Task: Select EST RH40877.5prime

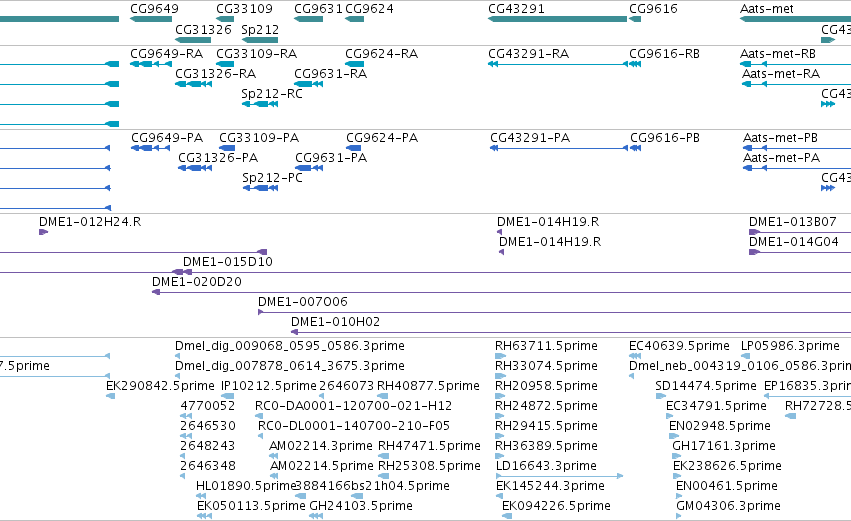Action: pyautogui.click(x=429, y=386)
